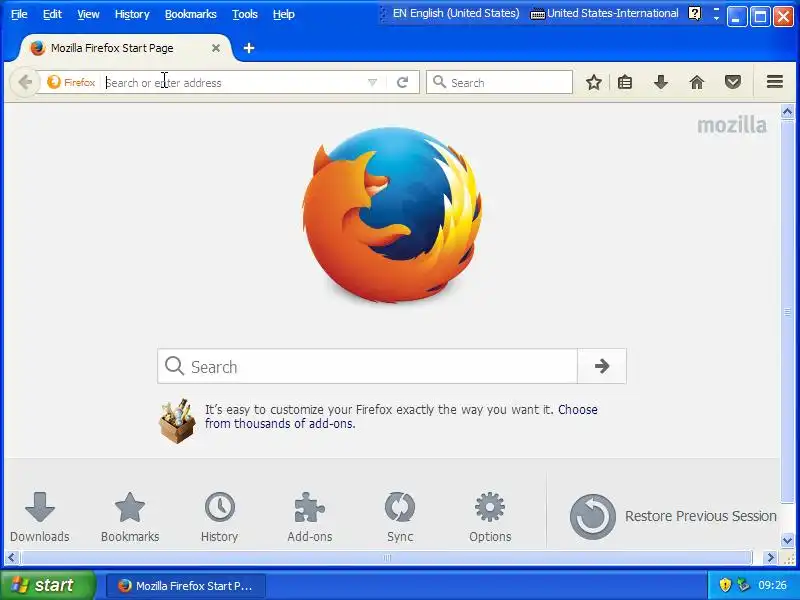Viewport: 800px width, 600px height.
Task: Click the Back navigation arrow
Action: pos(24,82)
